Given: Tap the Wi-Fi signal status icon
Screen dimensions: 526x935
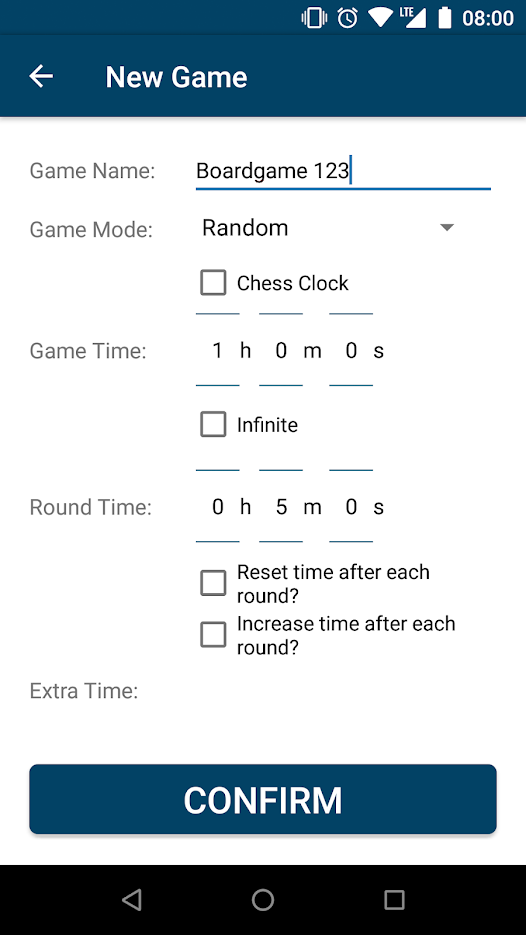Looking at the screenshot, I should coord(380,18).
